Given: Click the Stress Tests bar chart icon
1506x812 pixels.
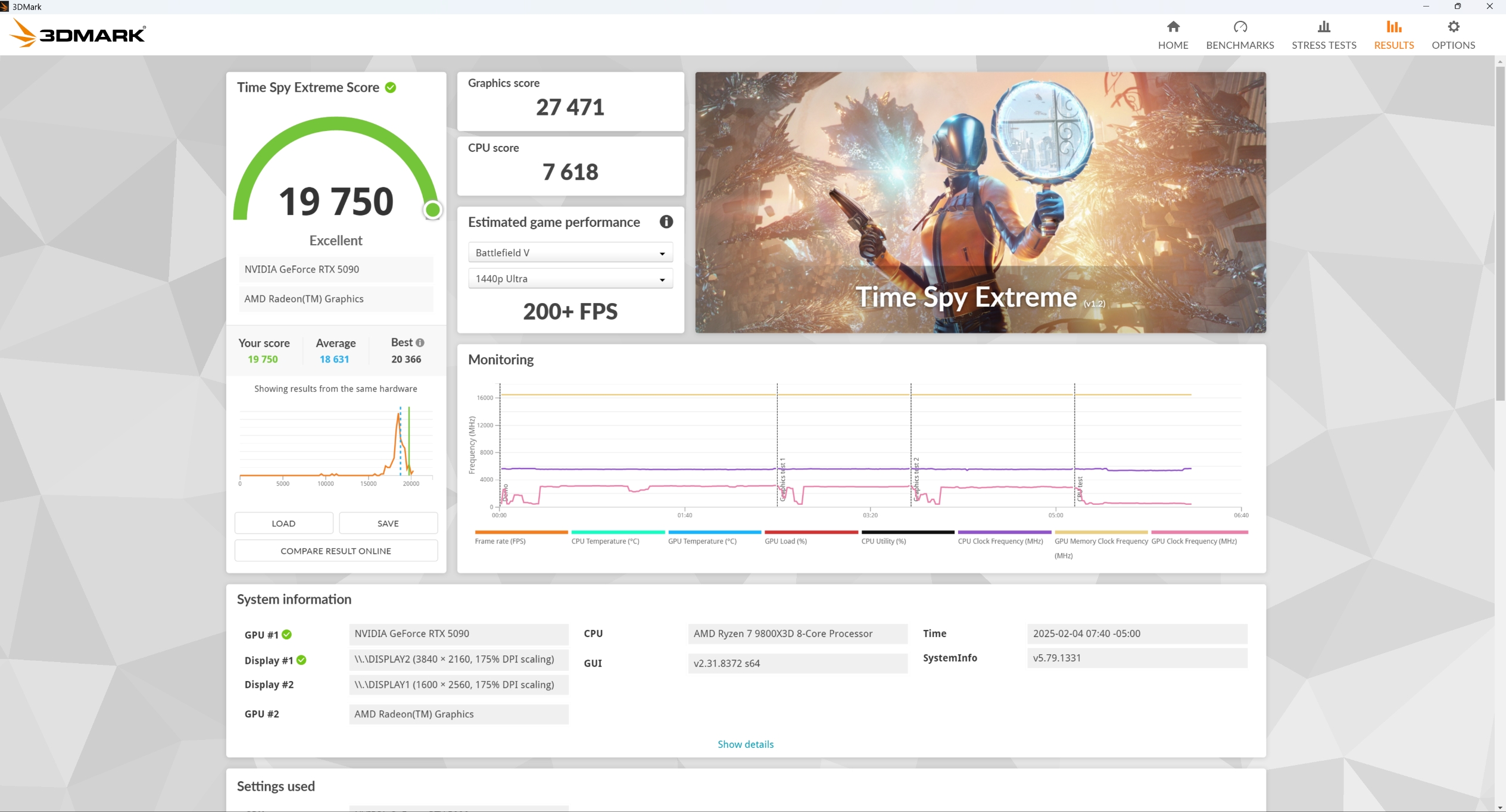Looking at the screenshot, I should tap(1324, 27).
